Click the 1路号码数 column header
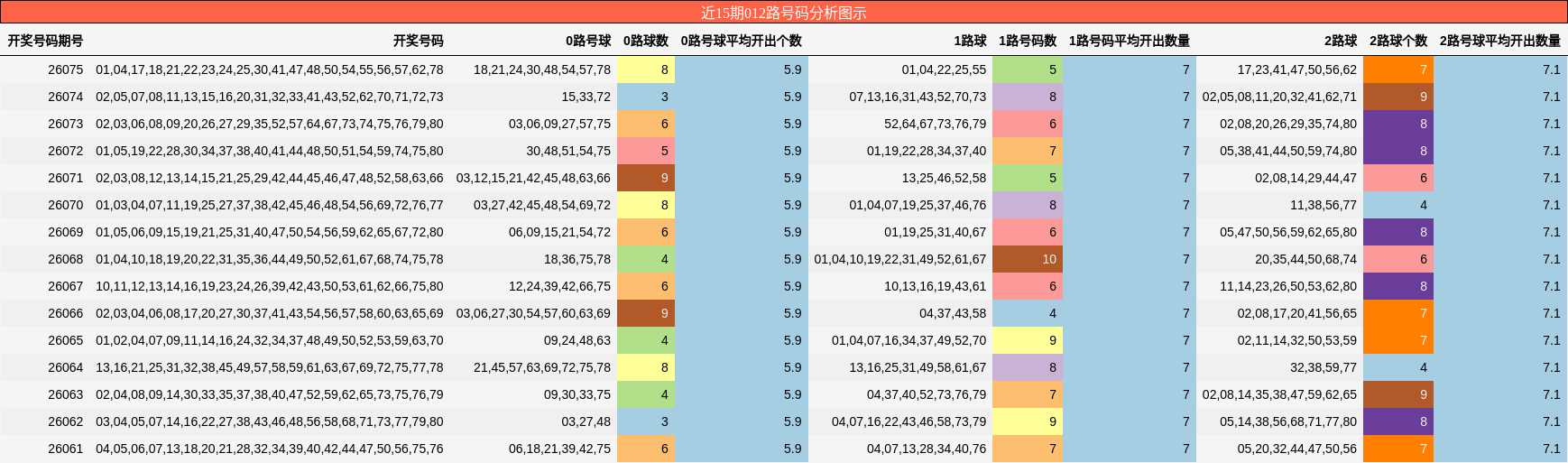This screenshot has height=463, width=1568. point(1028,41)
